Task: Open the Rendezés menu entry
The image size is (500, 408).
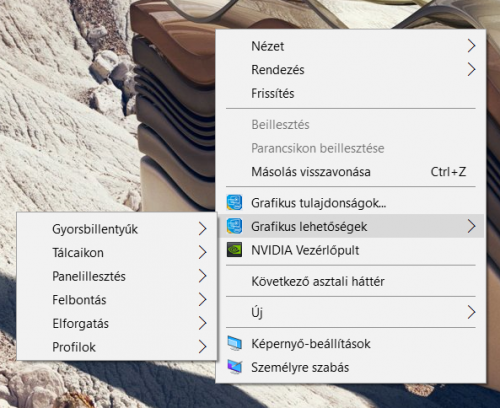Action: click(x=351, y=70)
